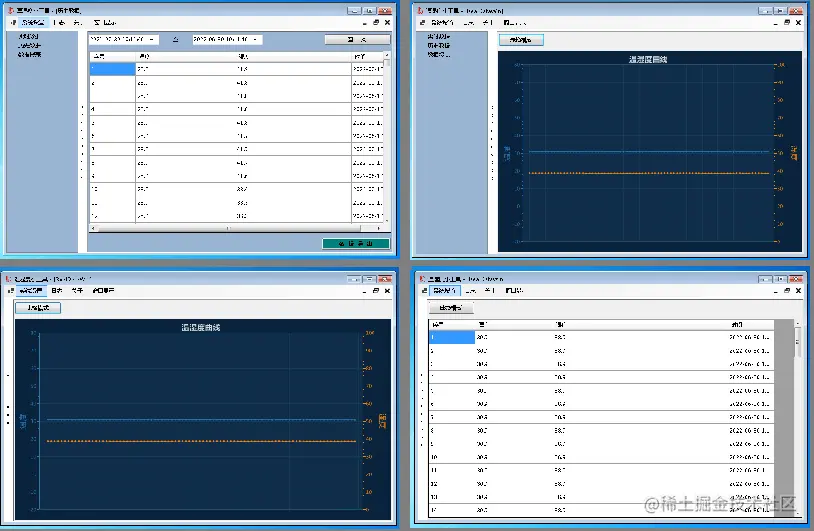Click the horizontal scrollbar right arrow of top-left table
Image resolution: width=814 pixels, height=531 pixels.
point(378,228)
